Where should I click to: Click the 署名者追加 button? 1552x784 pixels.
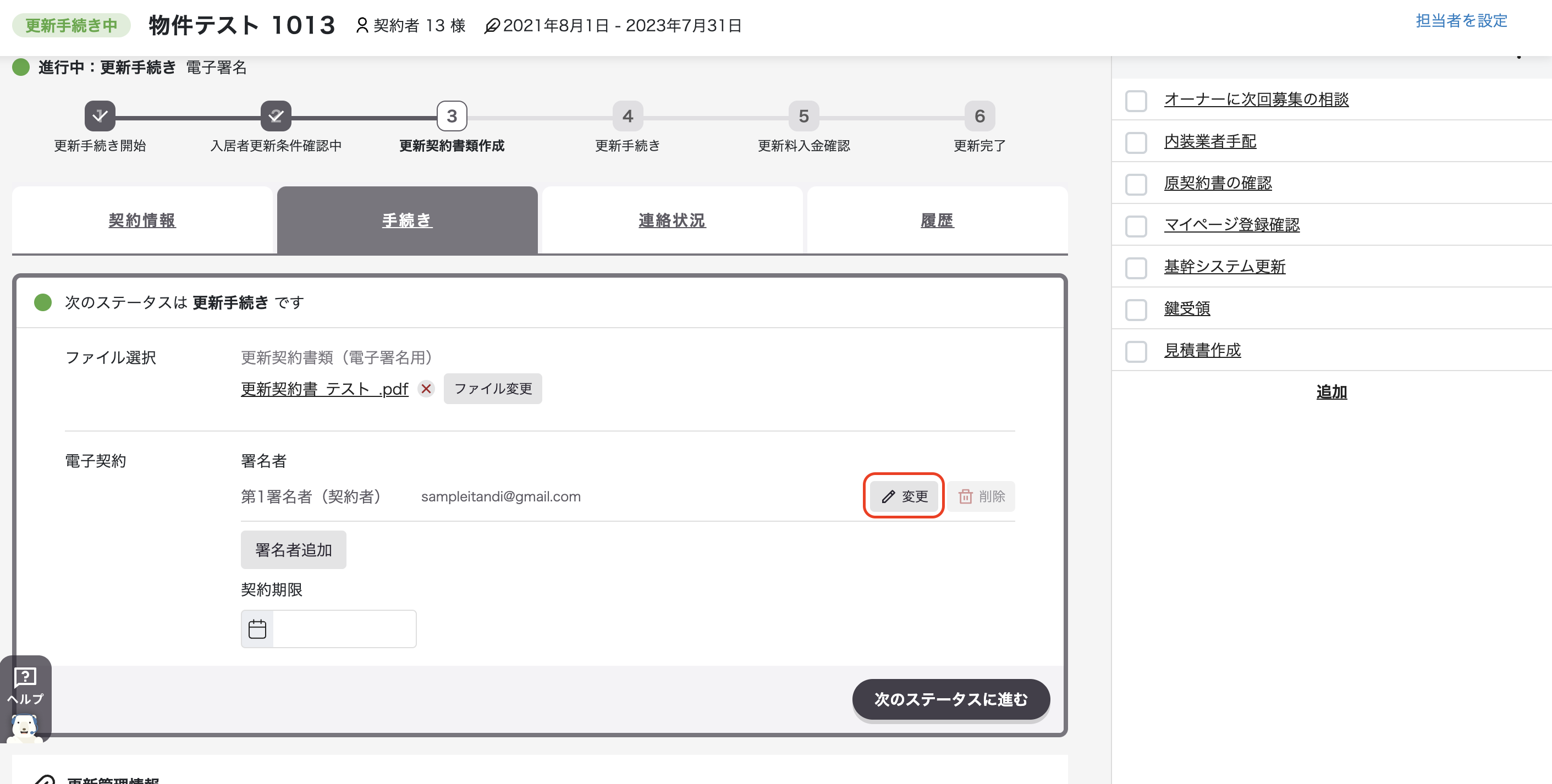tap(294, 550)
